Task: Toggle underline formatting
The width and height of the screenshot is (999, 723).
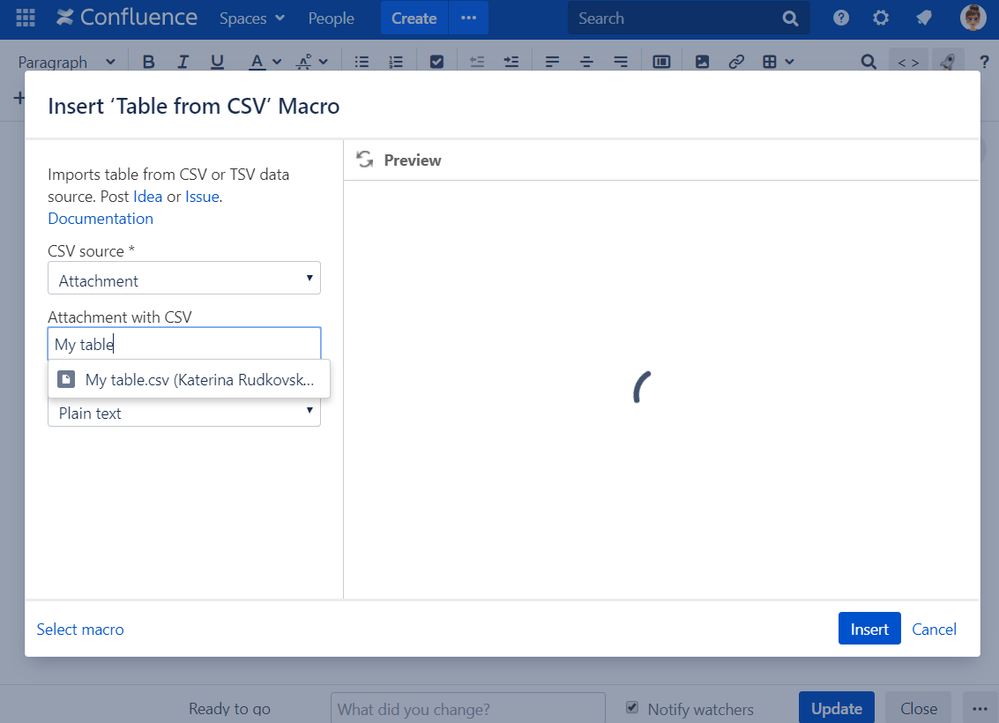Action: pyautogui.click(x=217, y=62)
